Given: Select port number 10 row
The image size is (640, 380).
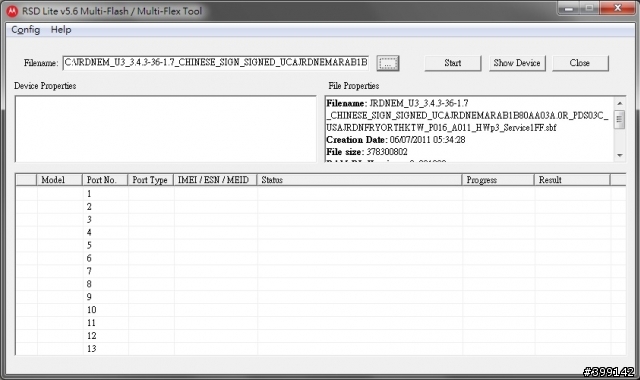Looking at the screenshot, I should [x=320, y=310].
